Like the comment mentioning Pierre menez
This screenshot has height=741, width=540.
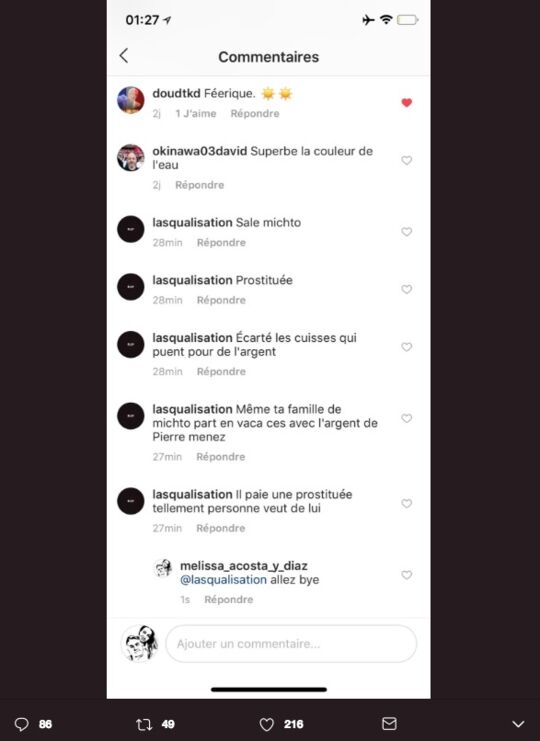406,419
